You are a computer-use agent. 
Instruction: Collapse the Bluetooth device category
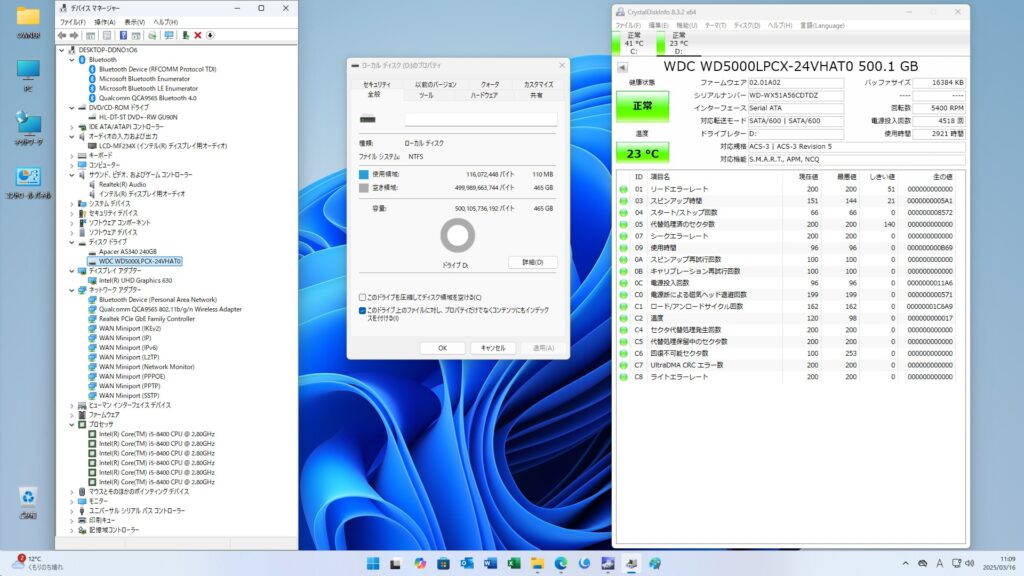(x=72, y=59)
